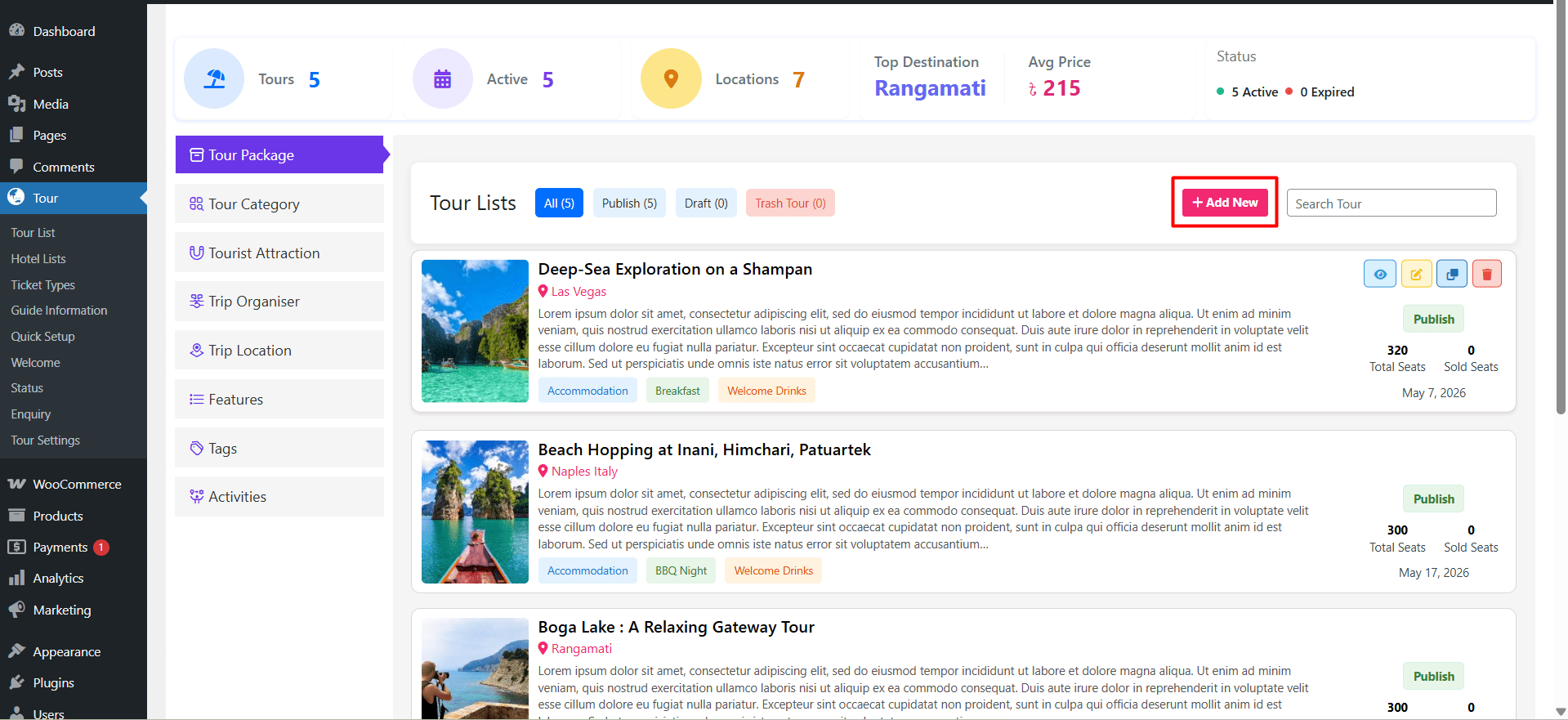Delete Deep-Sea Exploration with red trash icon
Viewport: 1568px width, 720px height.
pos(1486,274)
